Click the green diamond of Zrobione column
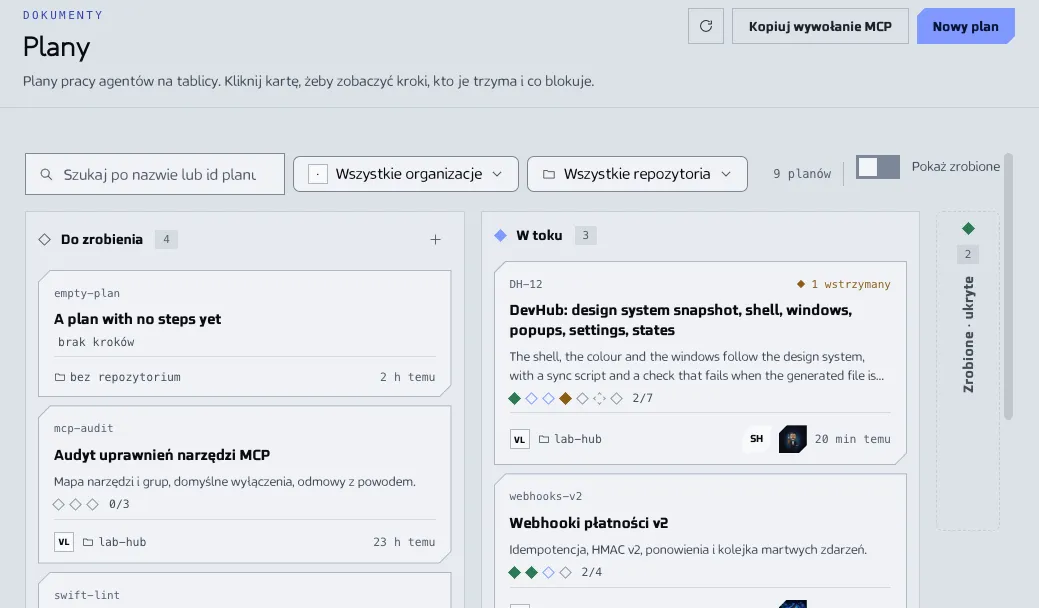Viewport: 1039px width, 608px height. coord(968,228)
